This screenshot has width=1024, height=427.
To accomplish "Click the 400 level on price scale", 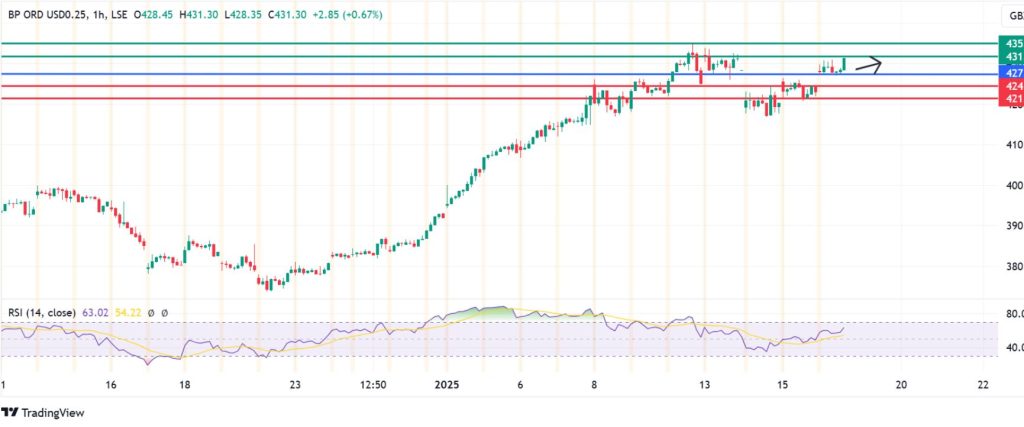I will (1012, 185).
